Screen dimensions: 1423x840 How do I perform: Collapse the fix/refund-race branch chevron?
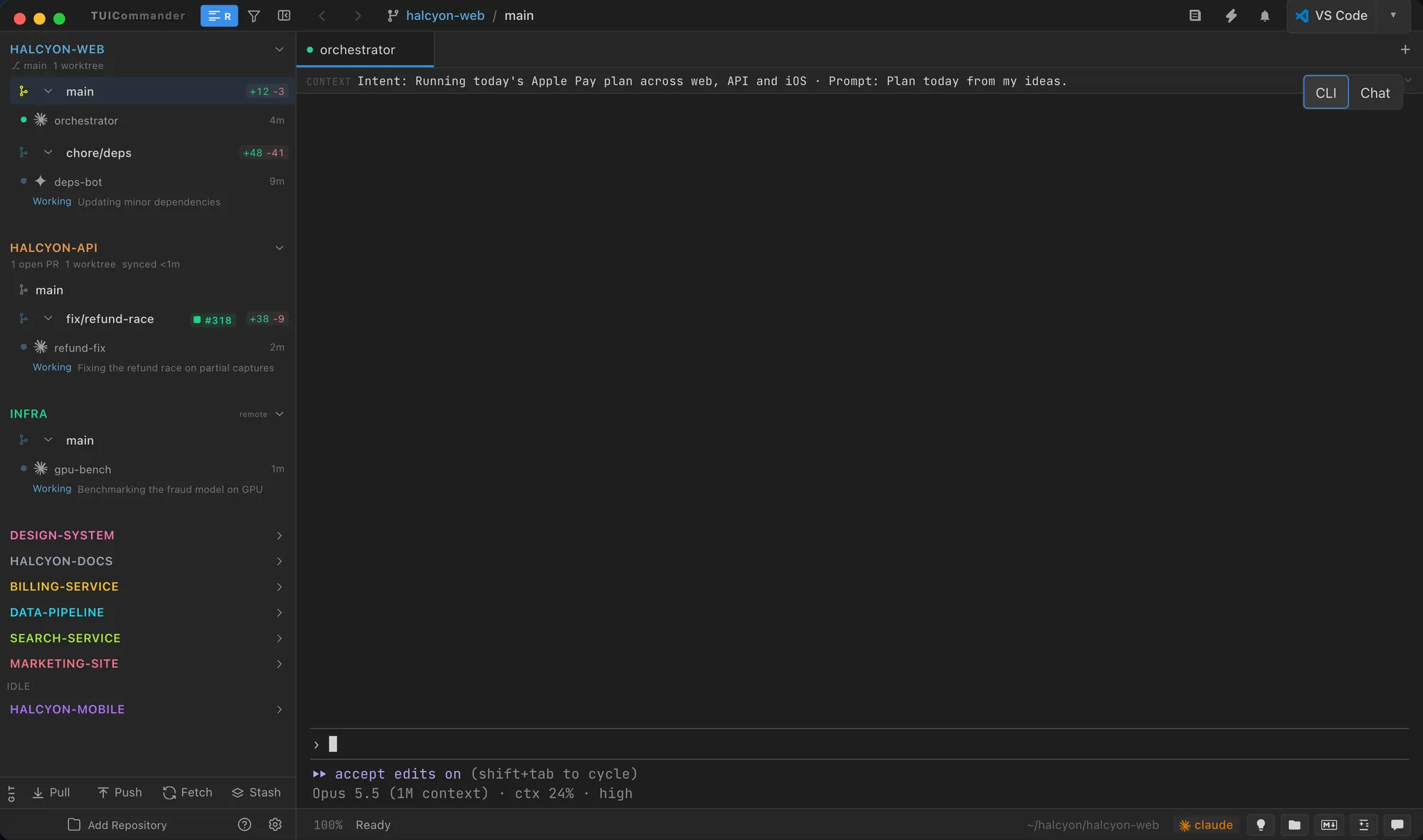pos(48,319)
